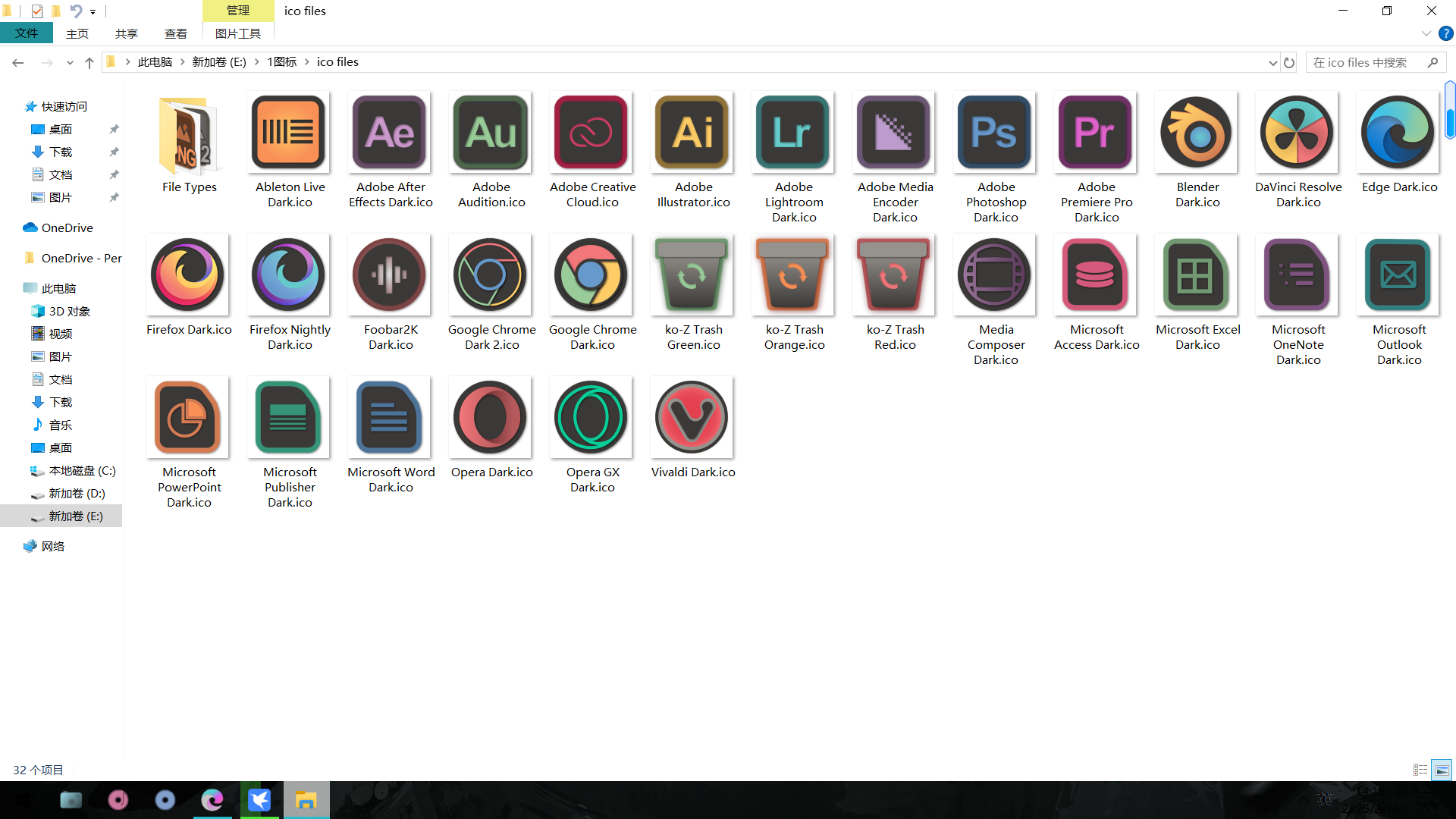Viewport: 1456px width, 819px height.
Task: Select the Adobe After Effects Dark.ico icon
Action: [x=391, y=133]
